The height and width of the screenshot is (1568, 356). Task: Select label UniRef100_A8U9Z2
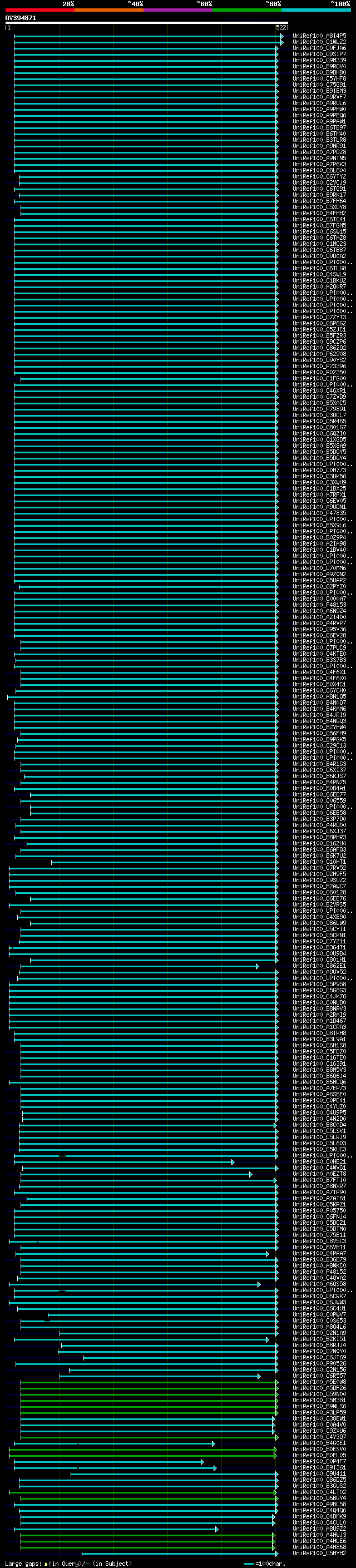point(319,1529)
